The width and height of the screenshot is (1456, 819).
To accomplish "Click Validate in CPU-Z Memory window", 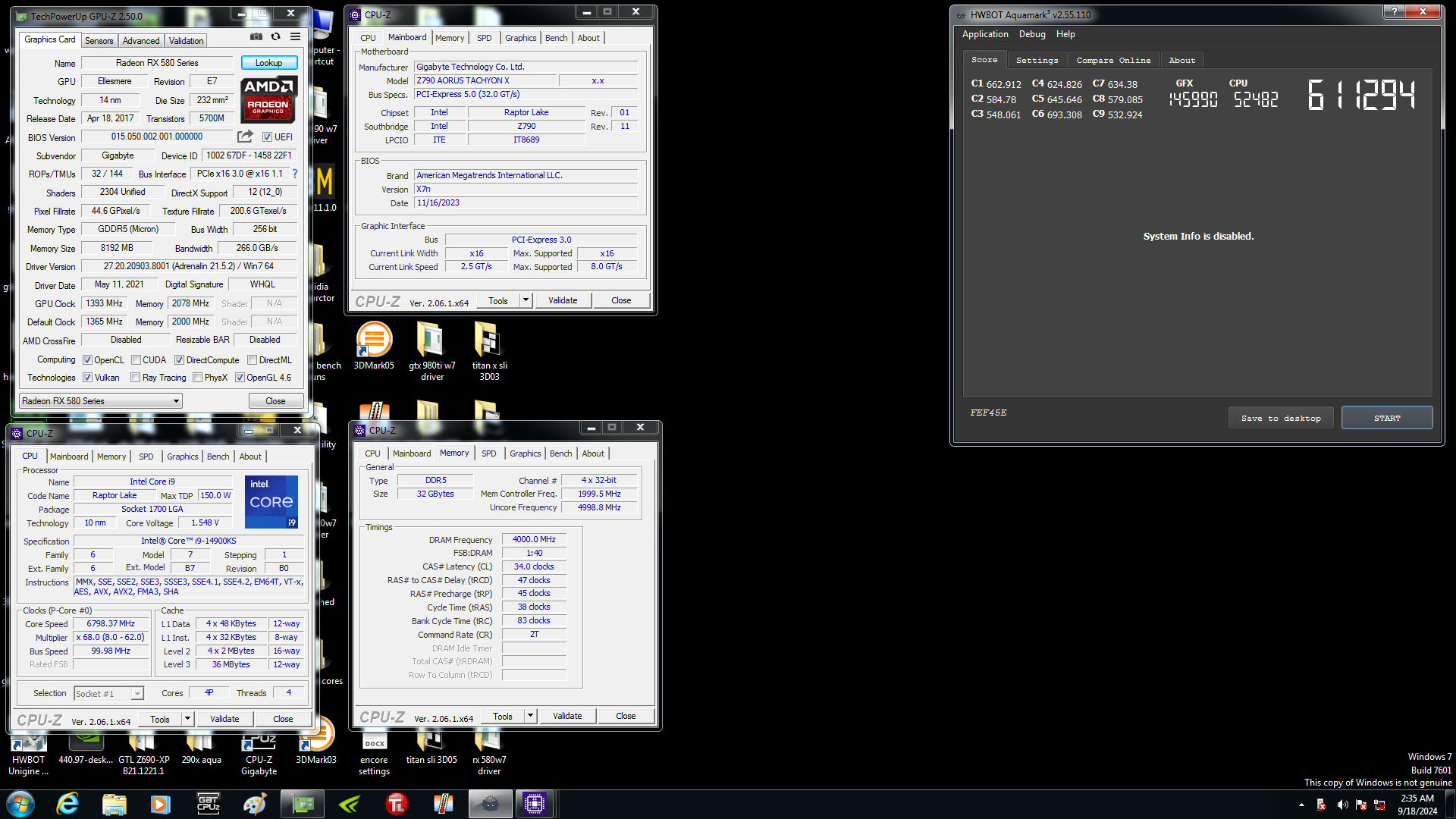I will [567, 716].
